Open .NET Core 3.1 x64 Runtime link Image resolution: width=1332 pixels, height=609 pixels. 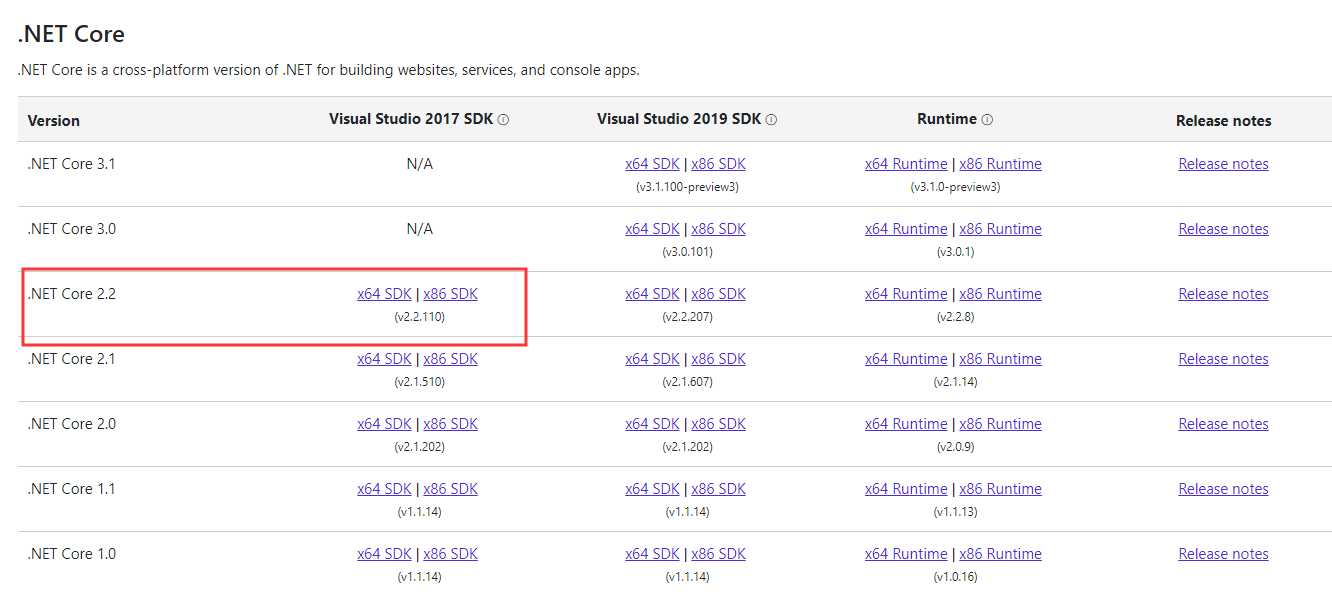906,164
